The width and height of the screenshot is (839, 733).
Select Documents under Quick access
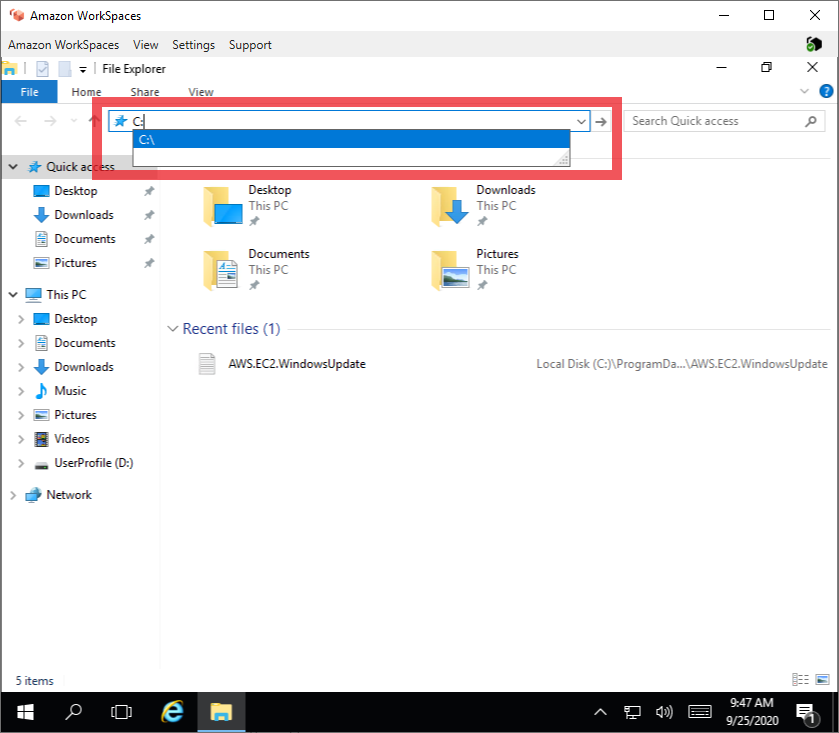[85, 239]
